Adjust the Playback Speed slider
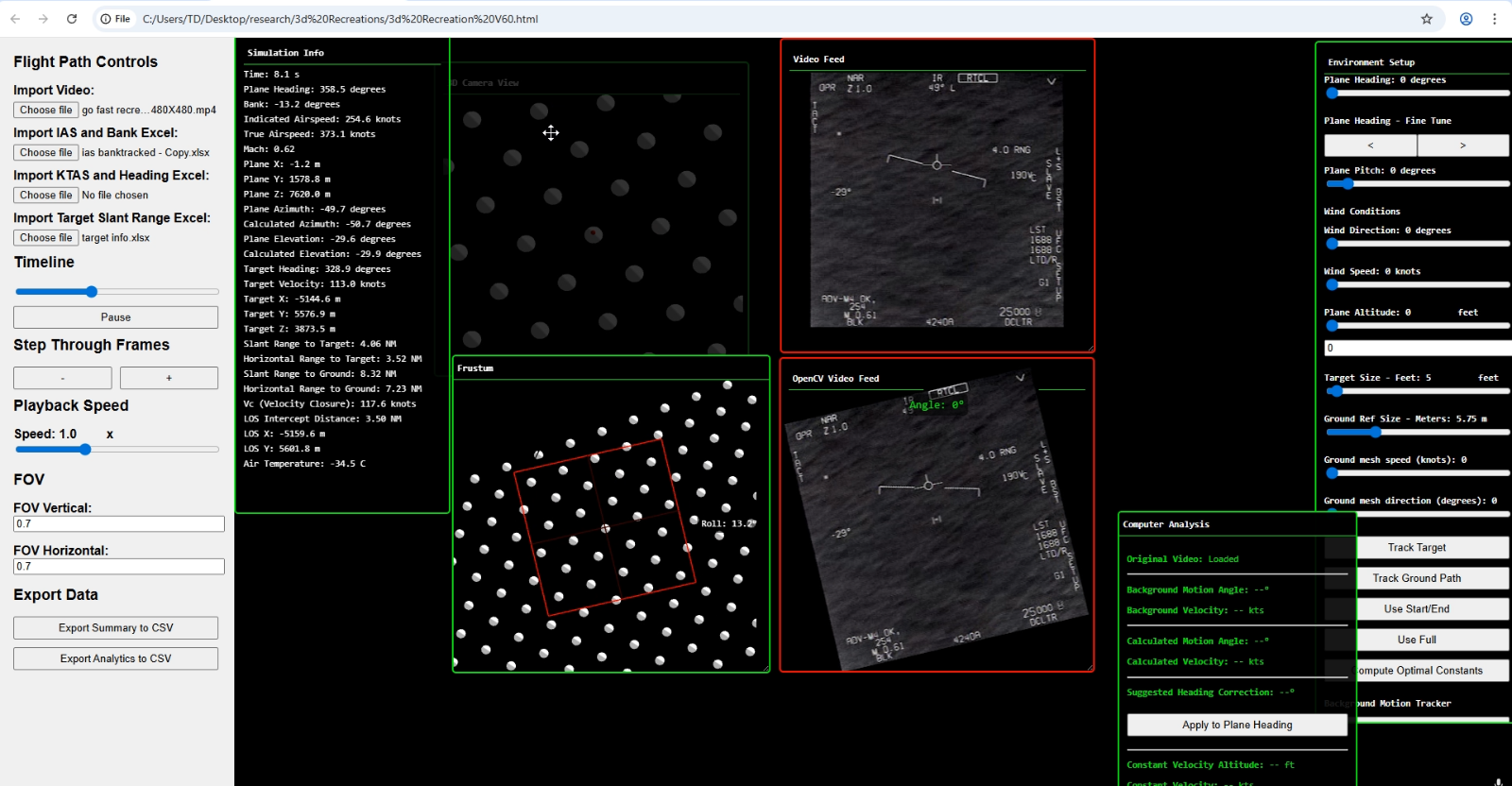Screen dimensions: 1512x786 (116, 450)
